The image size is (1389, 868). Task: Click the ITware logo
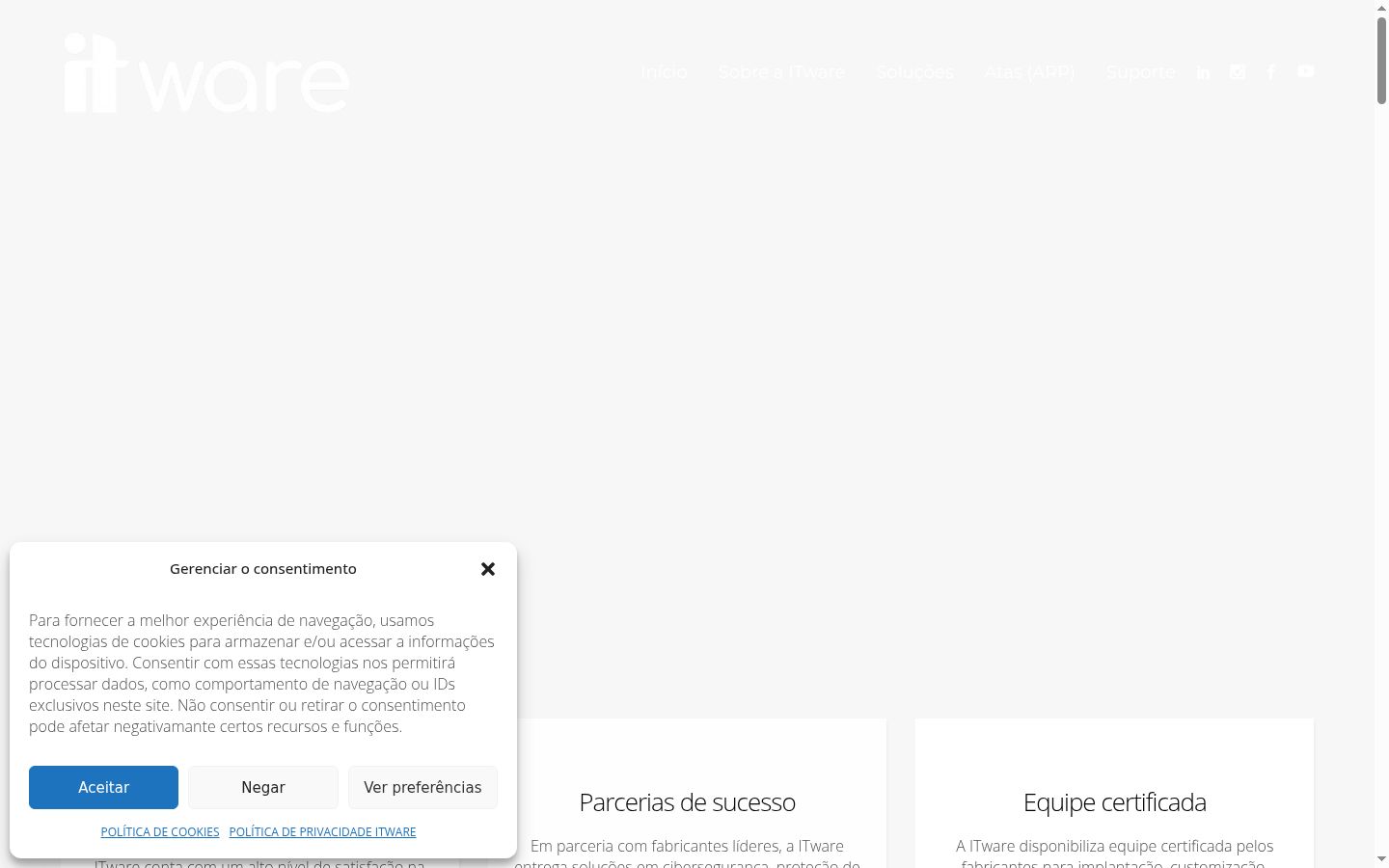[x=207, y=73]
